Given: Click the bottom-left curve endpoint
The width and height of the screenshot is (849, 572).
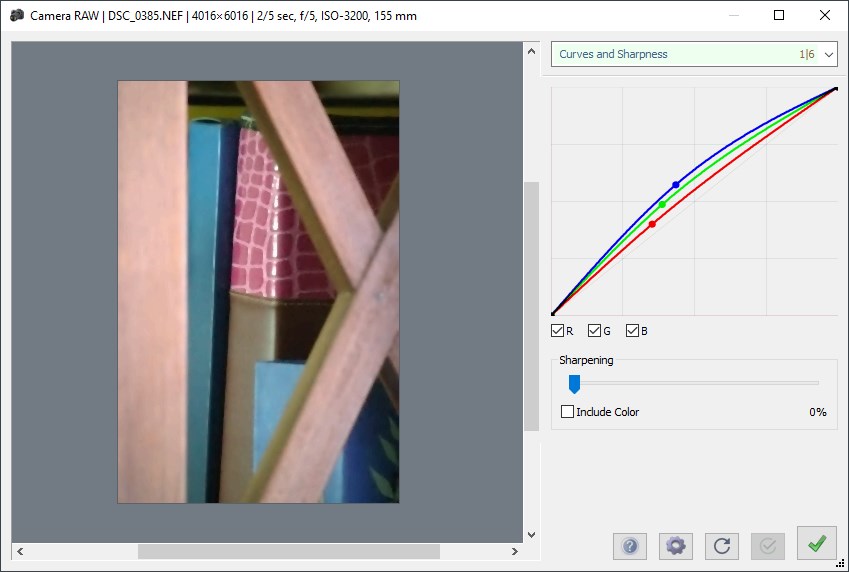Looking at the screenshot, I should 553,314.
